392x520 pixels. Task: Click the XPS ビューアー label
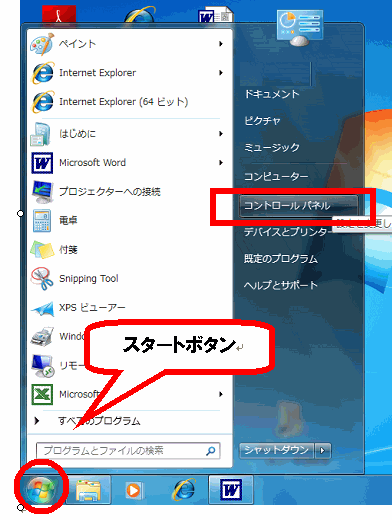[x=92, y=307]
